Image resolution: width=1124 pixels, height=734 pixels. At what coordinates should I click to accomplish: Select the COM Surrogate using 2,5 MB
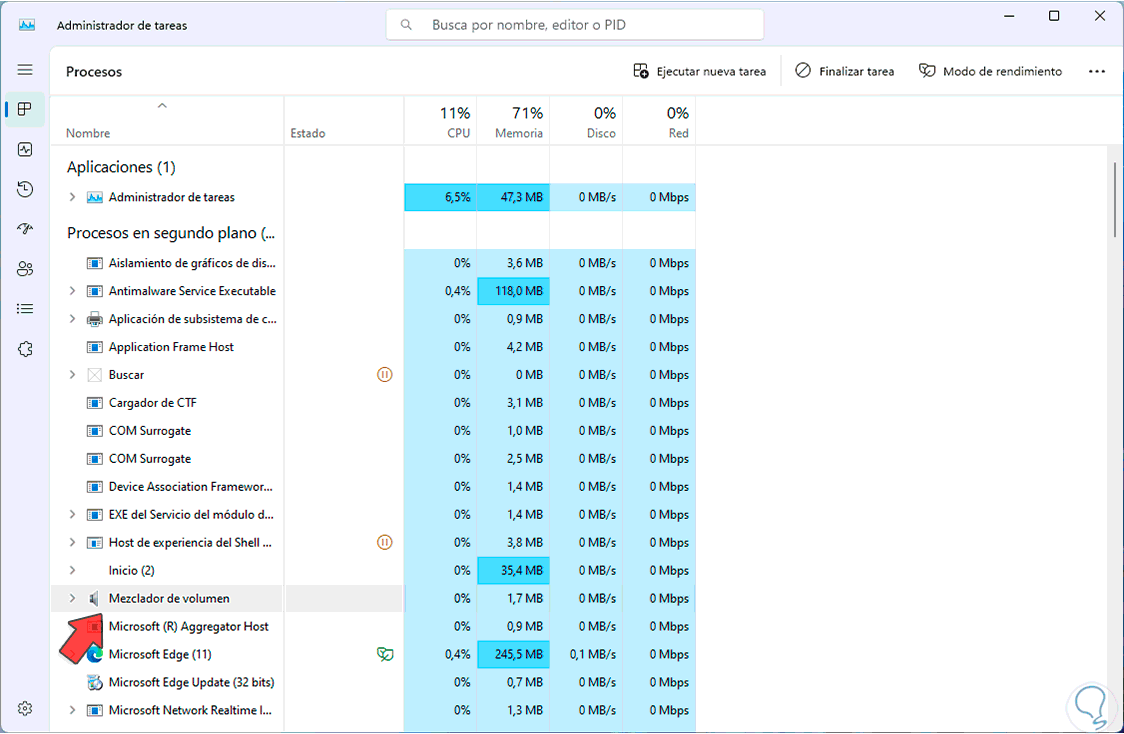pyautogui.click(x=373, y=459)
